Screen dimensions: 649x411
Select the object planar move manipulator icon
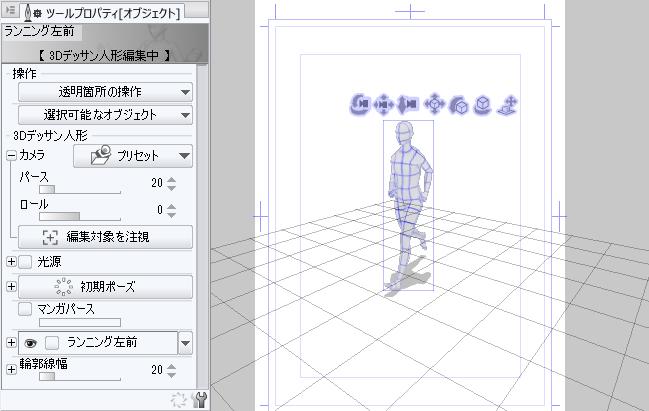coord(434,103)
